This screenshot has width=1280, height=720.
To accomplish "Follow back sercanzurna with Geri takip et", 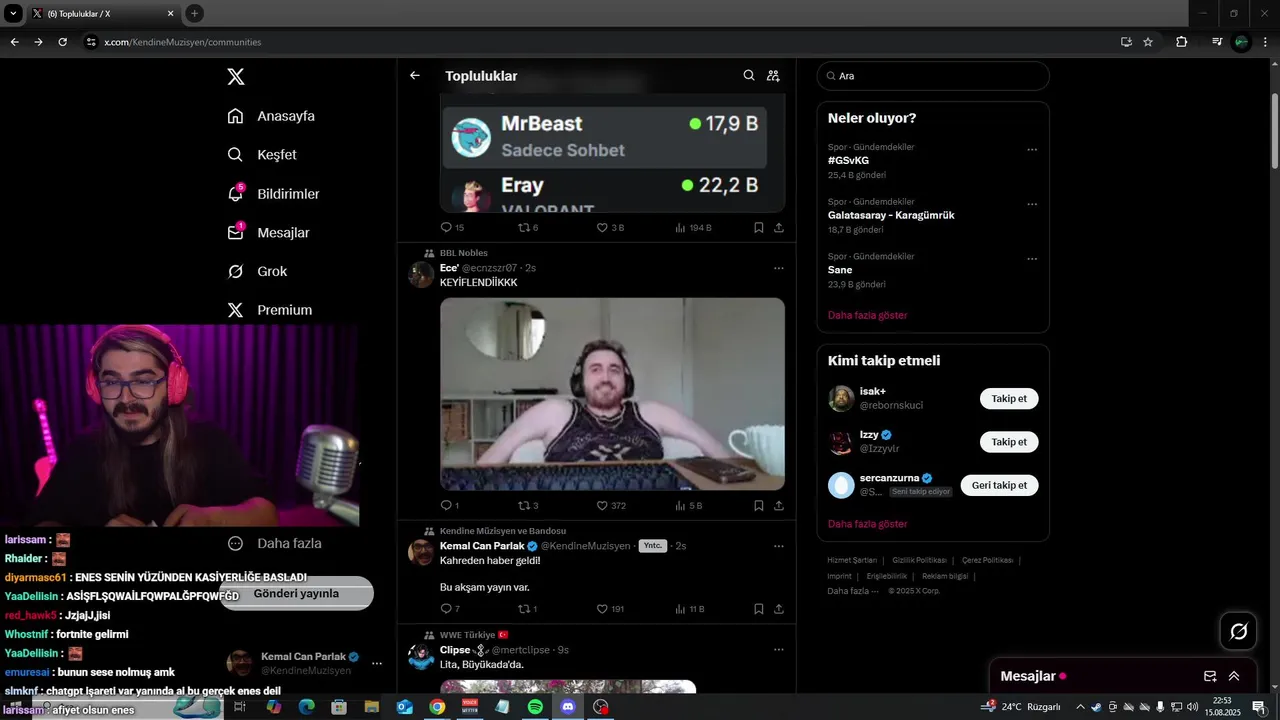I will [x=1000, y=485].
